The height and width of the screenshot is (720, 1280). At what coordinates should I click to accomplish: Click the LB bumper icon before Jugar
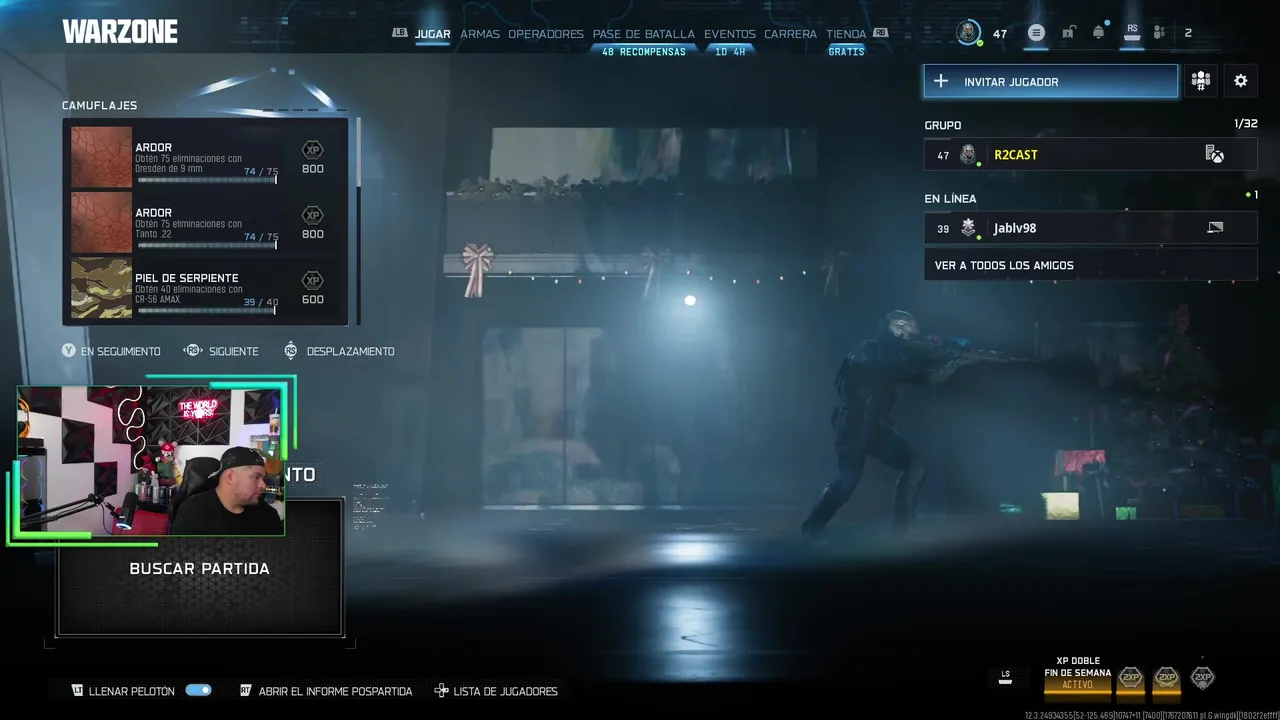click(400, 33)
